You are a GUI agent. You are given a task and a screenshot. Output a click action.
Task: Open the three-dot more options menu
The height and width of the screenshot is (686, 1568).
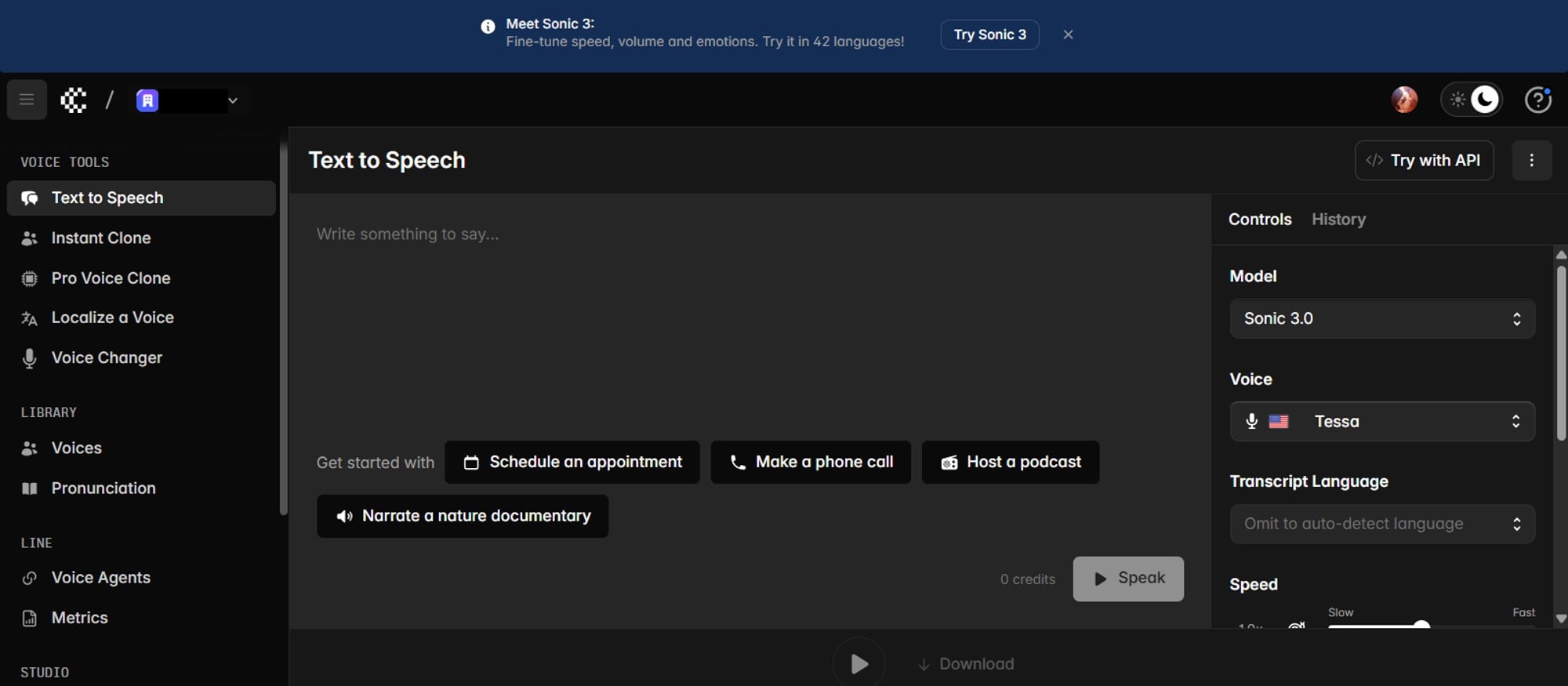(1531, 161)
